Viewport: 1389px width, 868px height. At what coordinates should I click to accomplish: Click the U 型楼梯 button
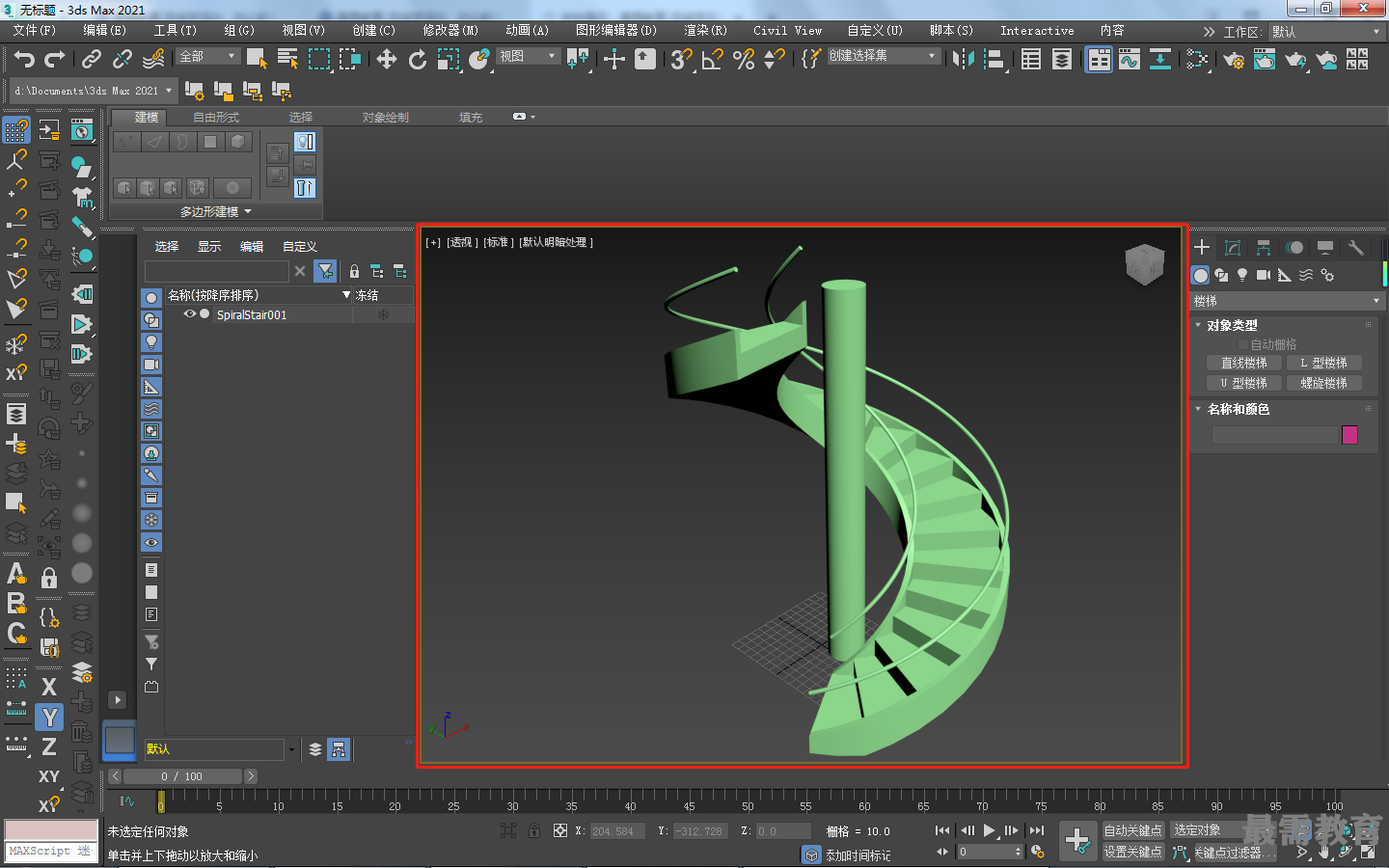[x=1244, y=383]
